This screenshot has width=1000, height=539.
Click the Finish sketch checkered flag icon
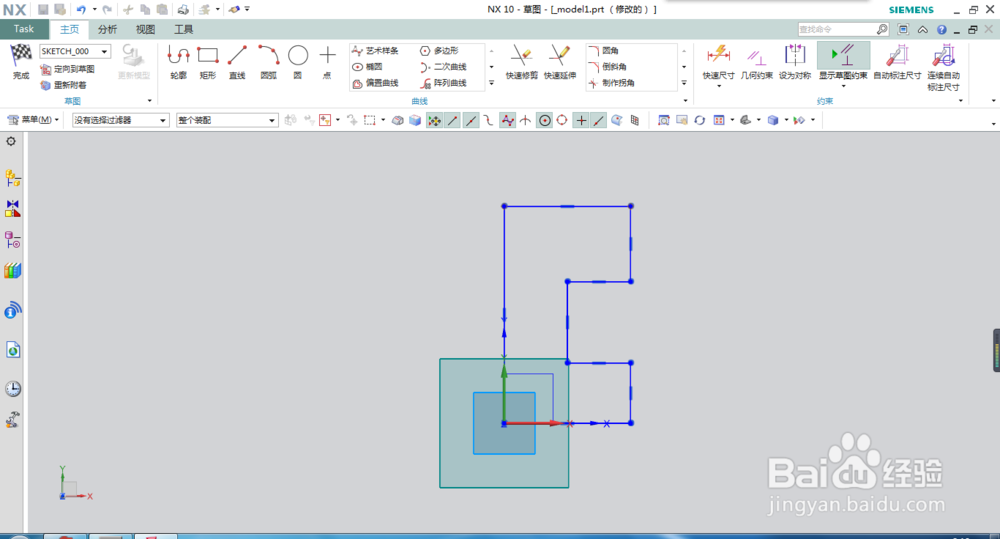pos(21,55)
